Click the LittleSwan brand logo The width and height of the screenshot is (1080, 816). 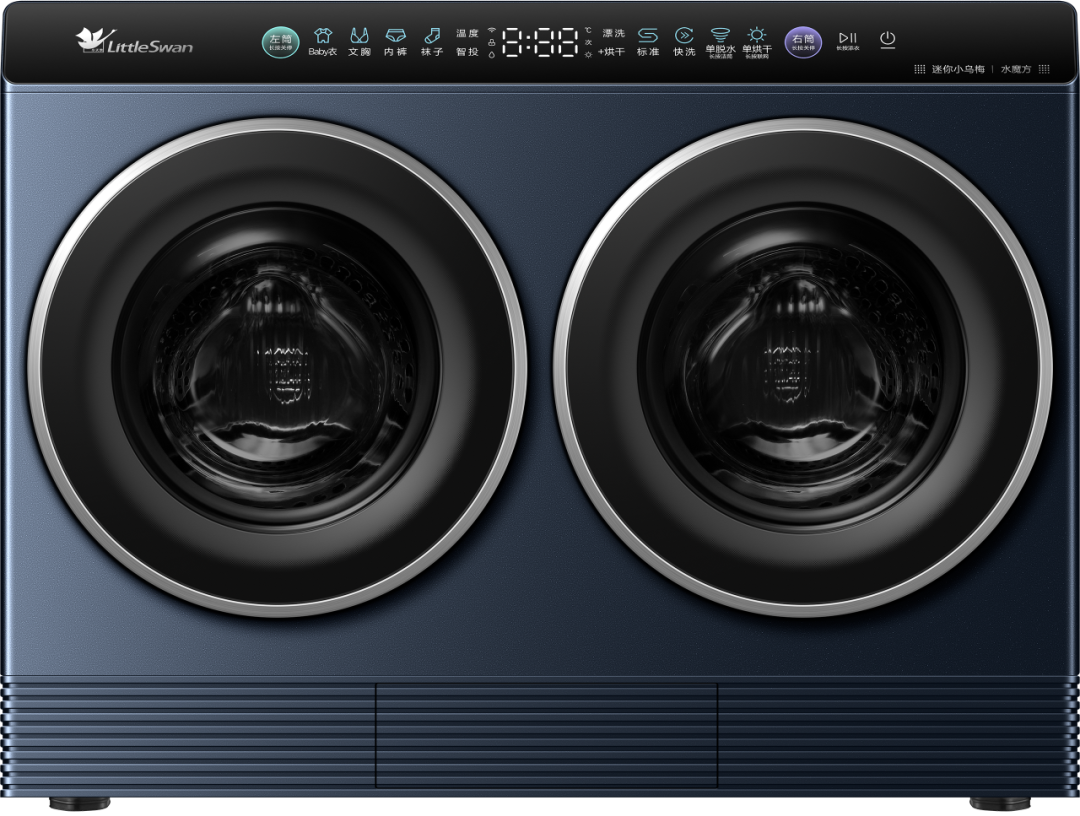tap(134, 42)
